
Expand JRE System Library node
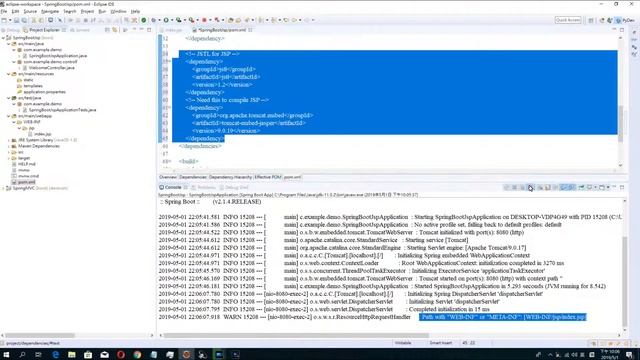coord(9,140)
